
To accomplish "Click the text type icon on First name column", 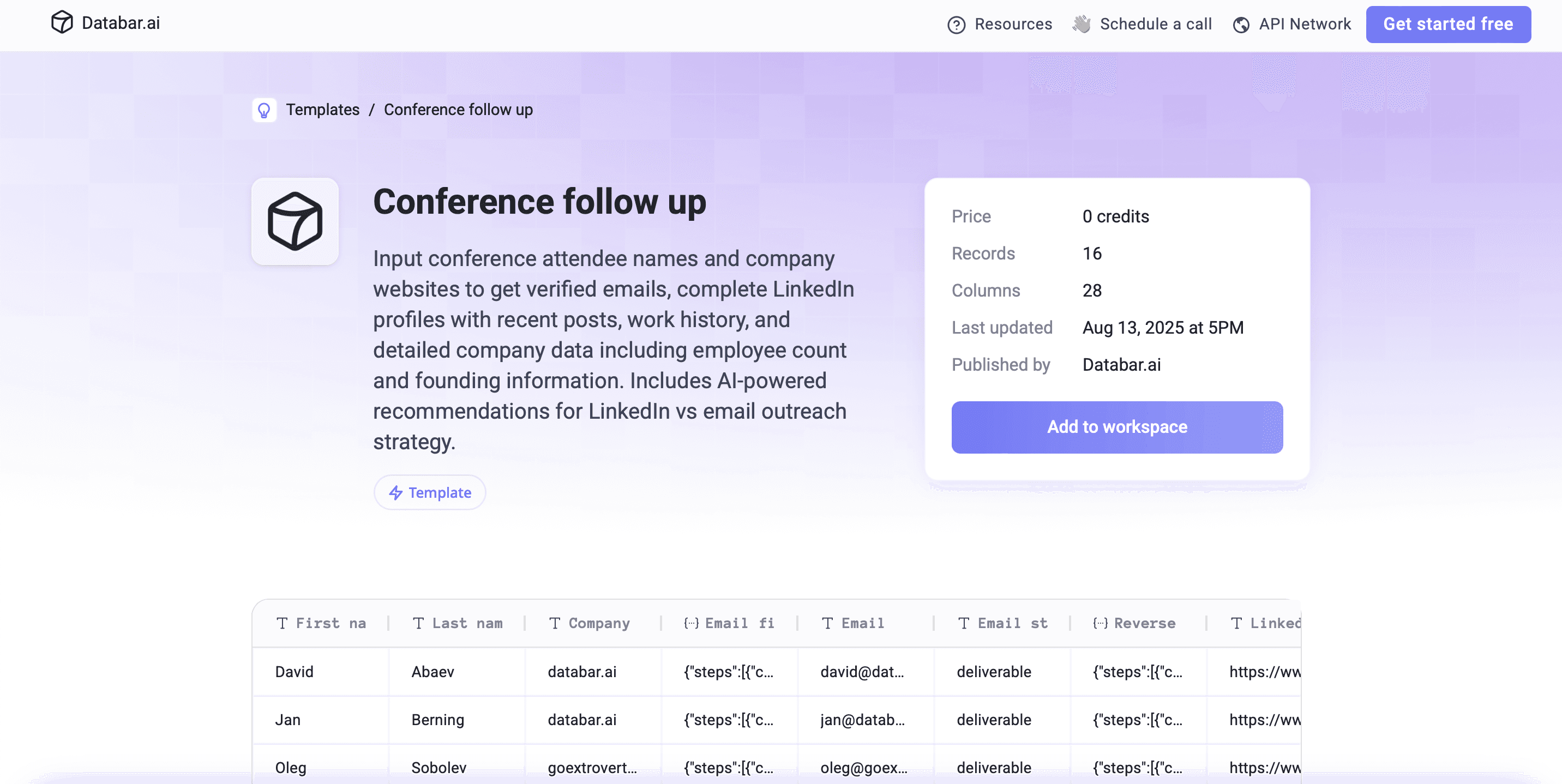I will pyautogui.click(x=283, y=623).
